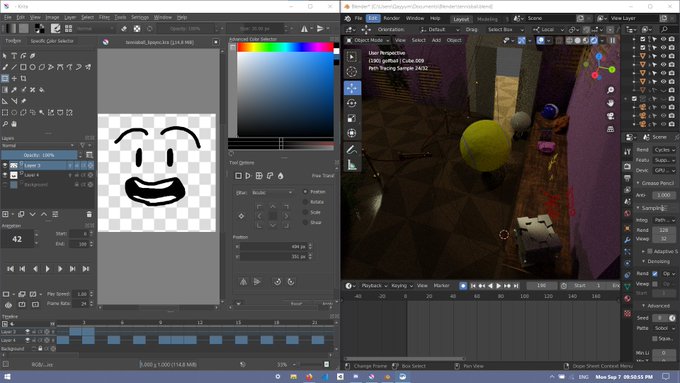Click Blender current frame field showing 190
This screenshot has height=383, width=680.
click(542, 285)
